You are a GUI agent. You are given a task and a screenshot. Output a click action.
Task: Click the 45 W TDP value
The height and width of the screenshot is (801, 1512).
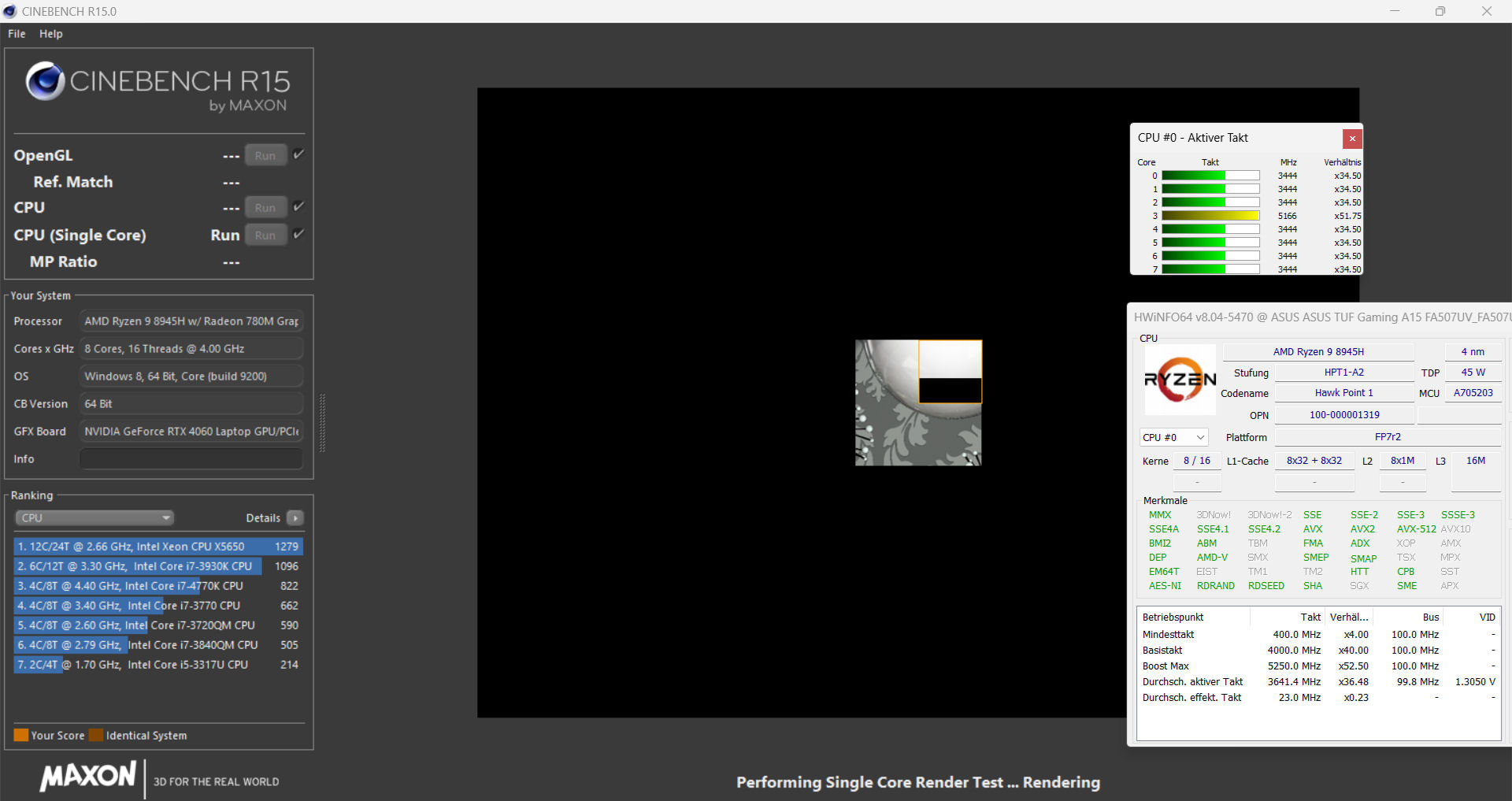click(x=1473, y=373)
